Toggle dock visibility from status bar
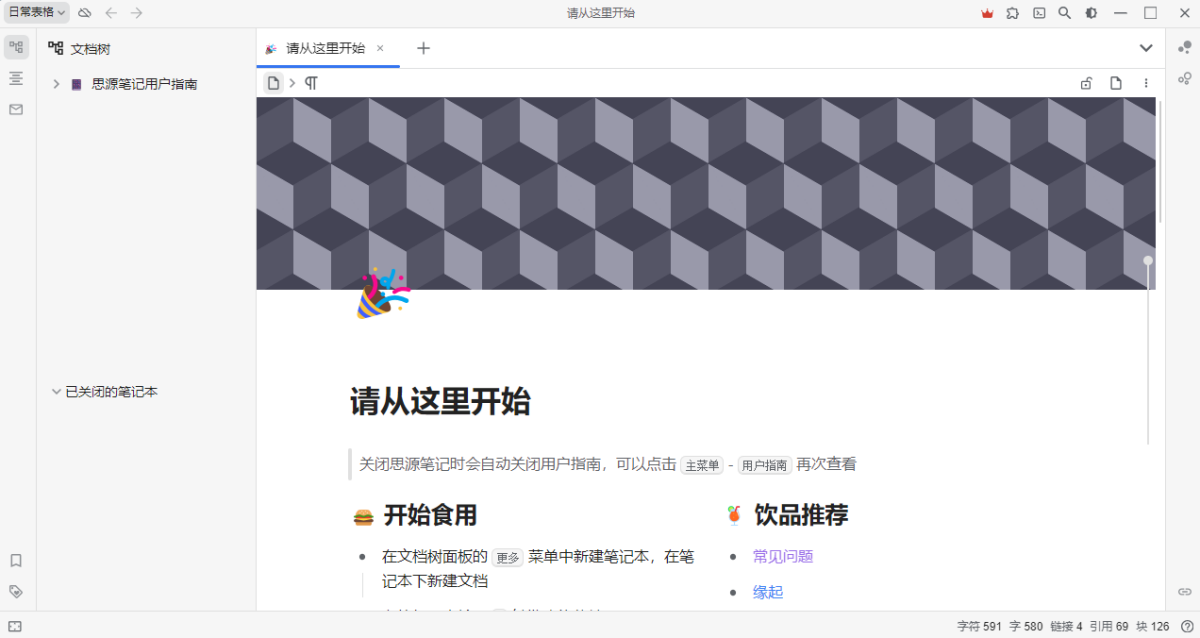This screenshot has height=638, width=1200. 15,627
